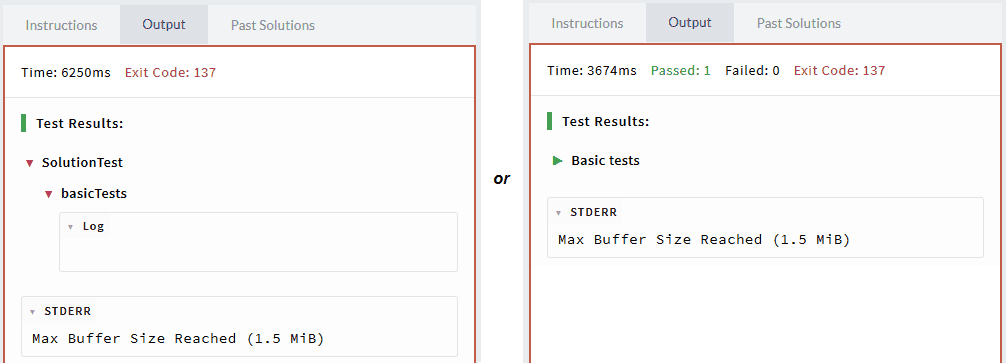Image resolution: width=1006 pixels, height=363 pixels.
Task: Open Past Solutions tab in left panel
Action: click(273, 26)
